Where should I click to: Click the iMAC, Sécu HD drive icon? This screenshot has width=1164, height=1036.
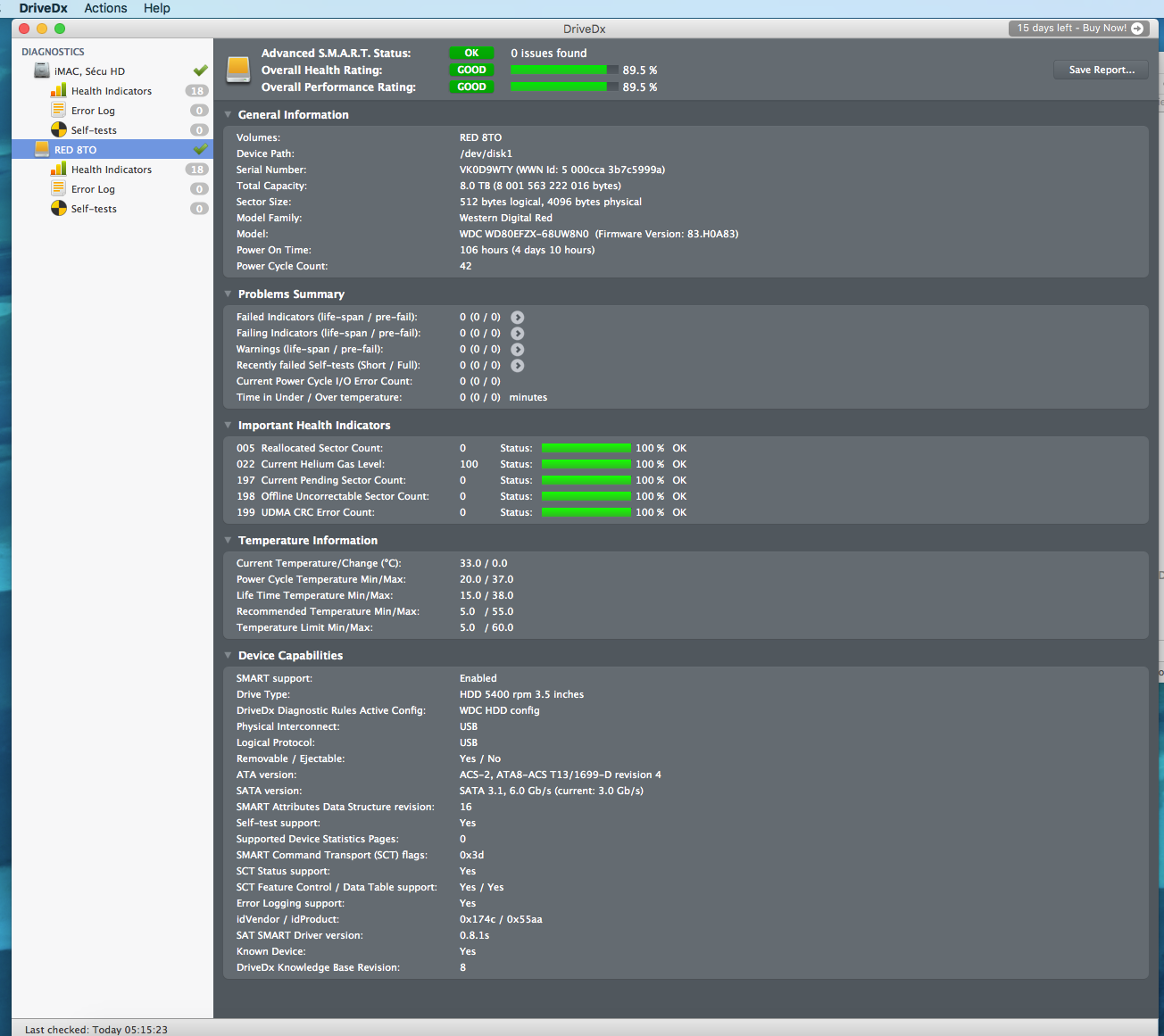pyautogui.click(x=42, y=70)
